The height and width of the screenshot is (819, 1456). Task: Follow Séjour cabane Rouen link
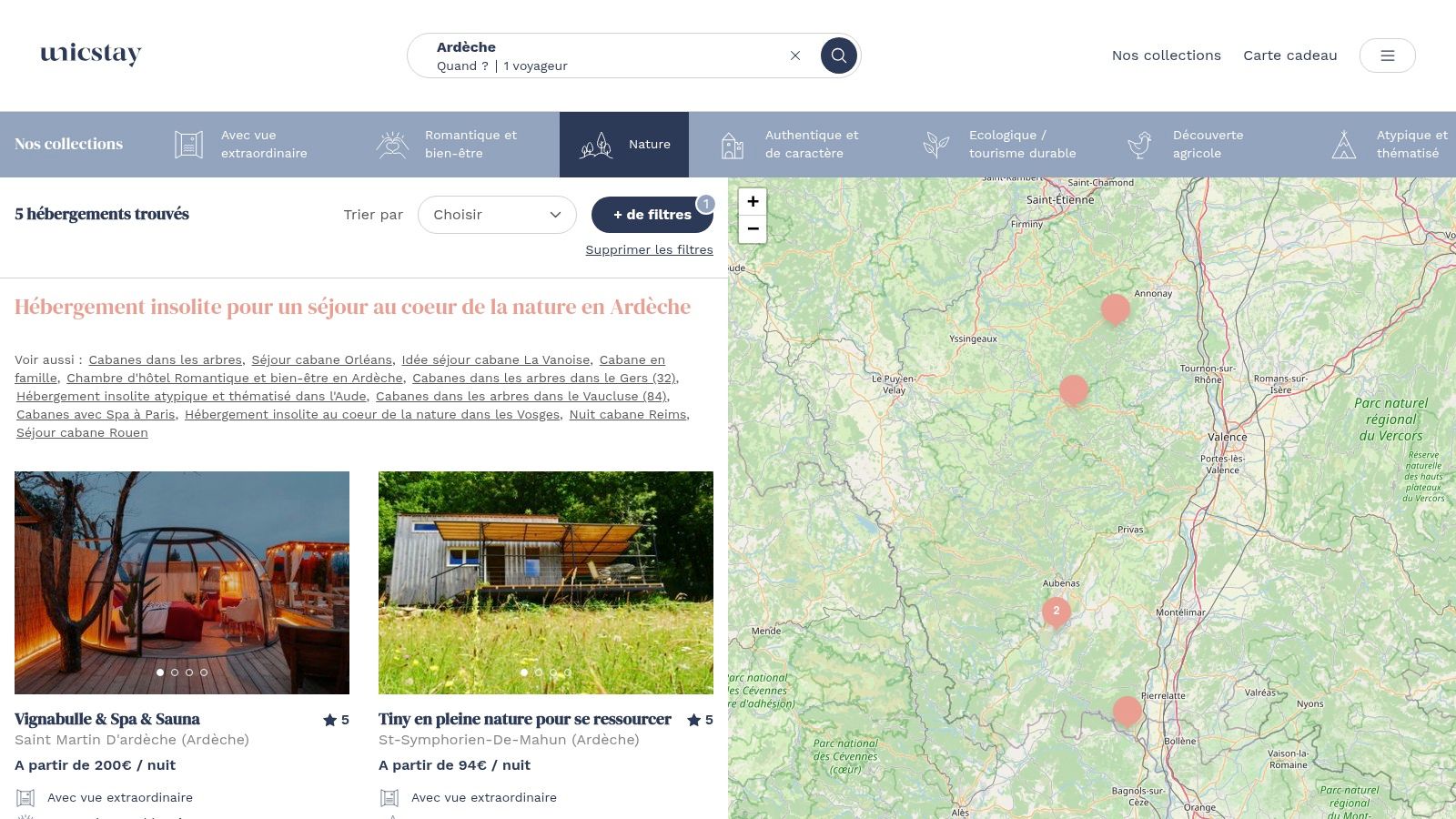click(x=82, y=432)
